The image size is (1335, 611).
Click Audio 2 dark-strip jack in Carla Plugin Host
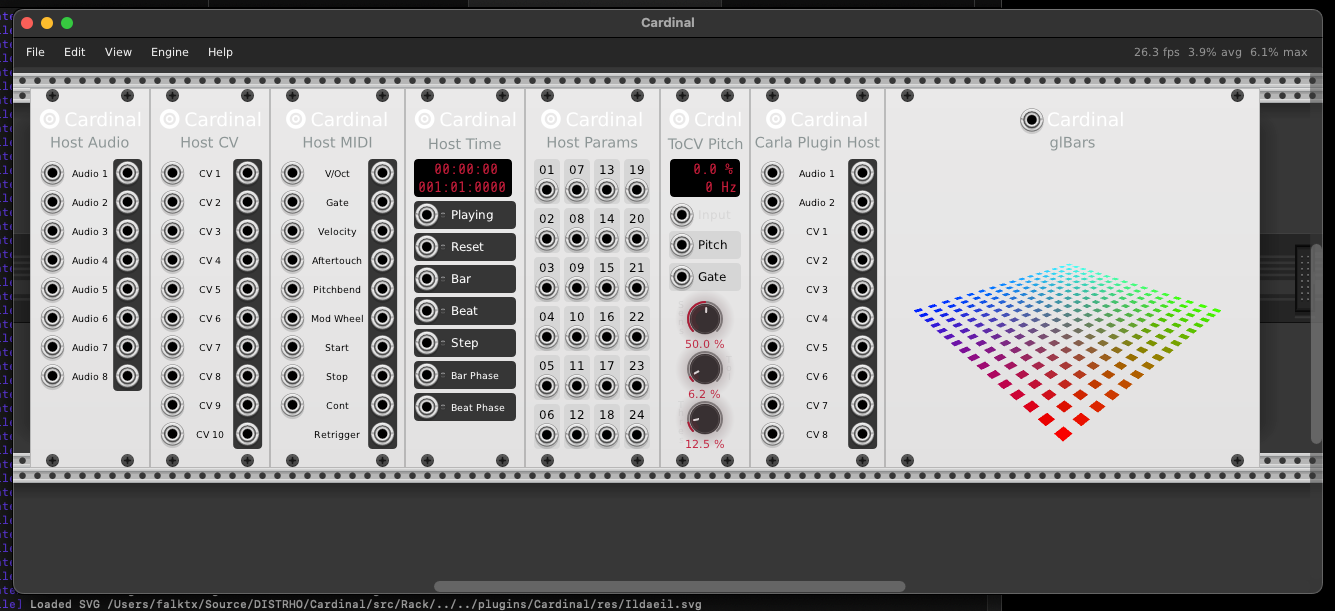862,202
